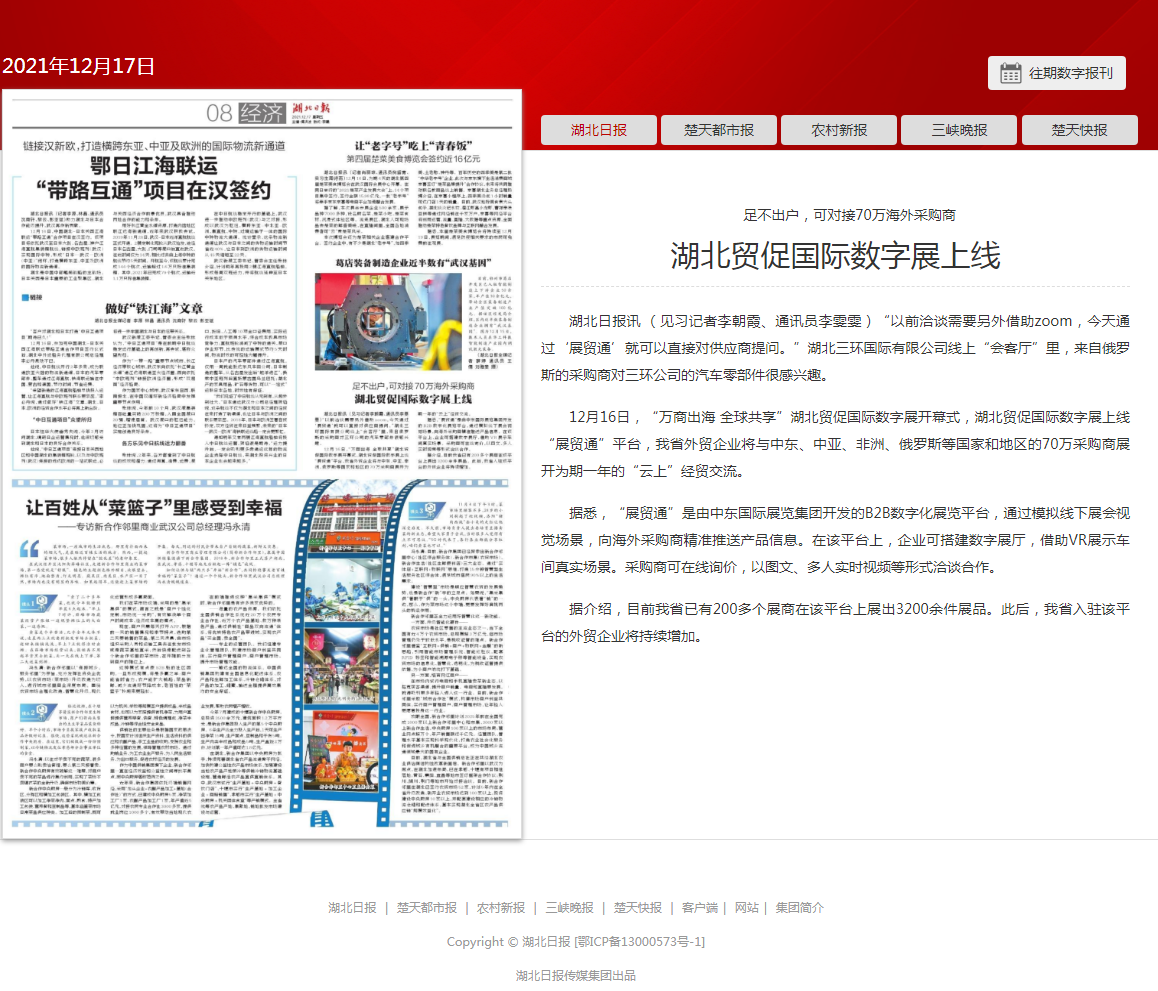Open the 农村新报 footer link
1158x991 pixels.
click(x=501, y=908)
